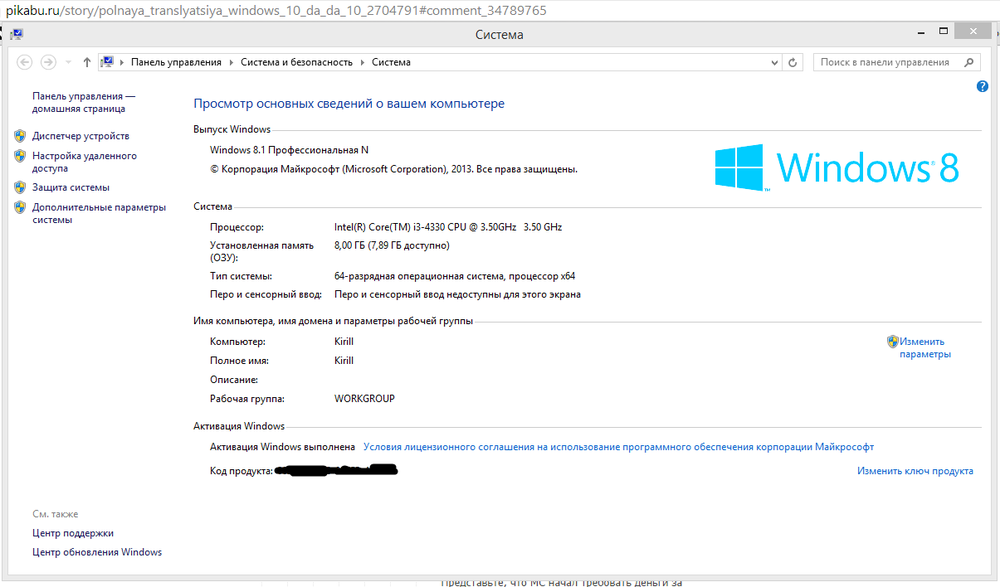Expand the address bar history dropdown

pos(775,62)
